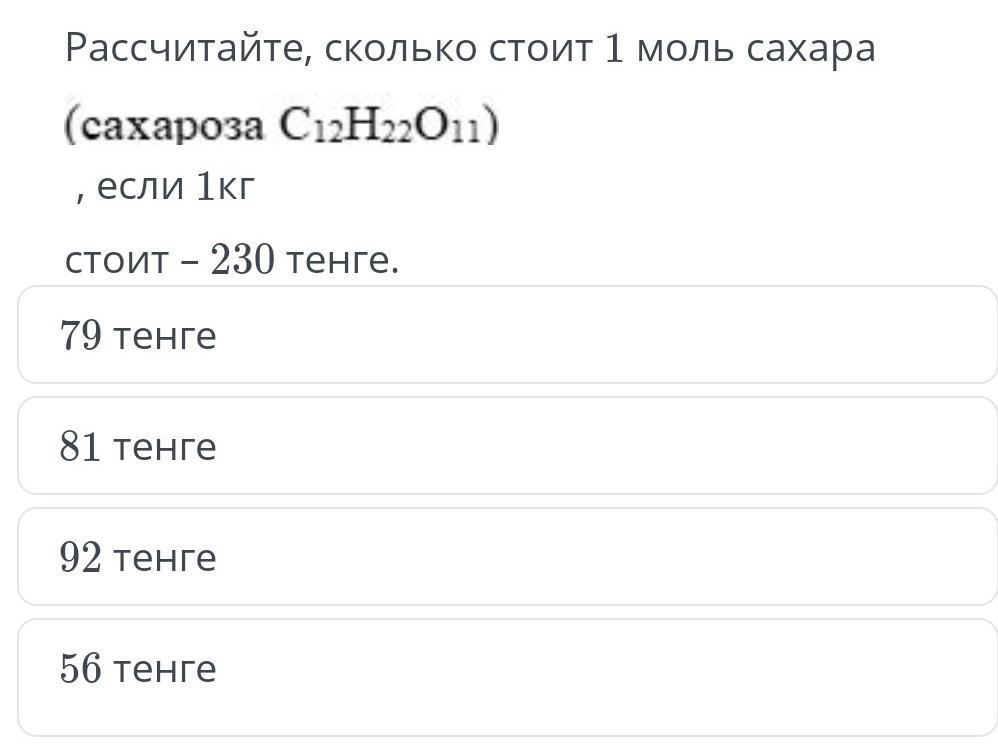Image resolution: width=998 pixels, height=753 pixels.
Task: Click the empty area inside the 56 тенге box
Action: coord(605,677)
